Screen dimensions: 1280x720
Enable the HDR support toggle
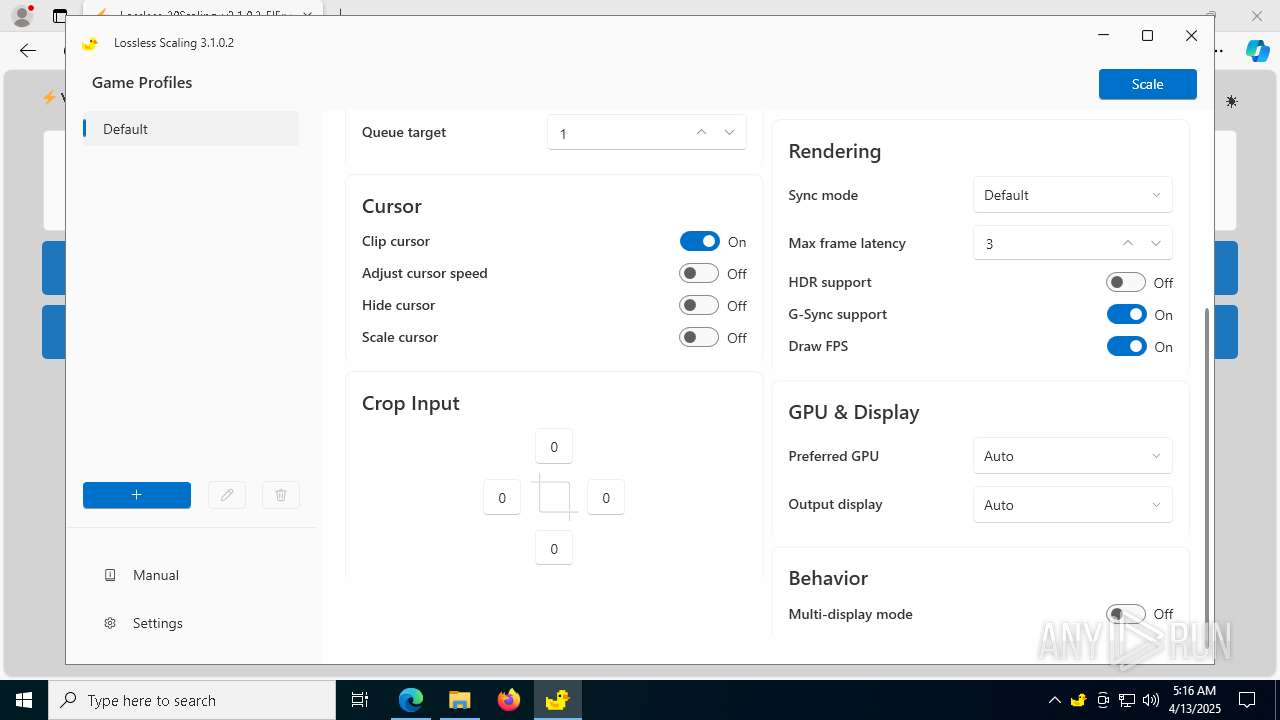[x=1126, y=282]
